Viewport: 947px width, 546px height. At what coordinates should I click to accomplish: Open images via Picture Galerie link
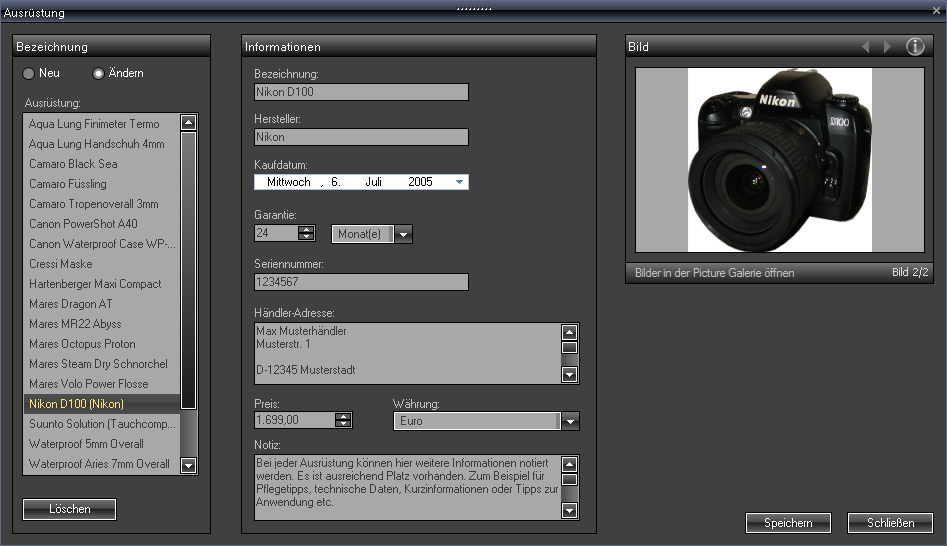point(714,272)
